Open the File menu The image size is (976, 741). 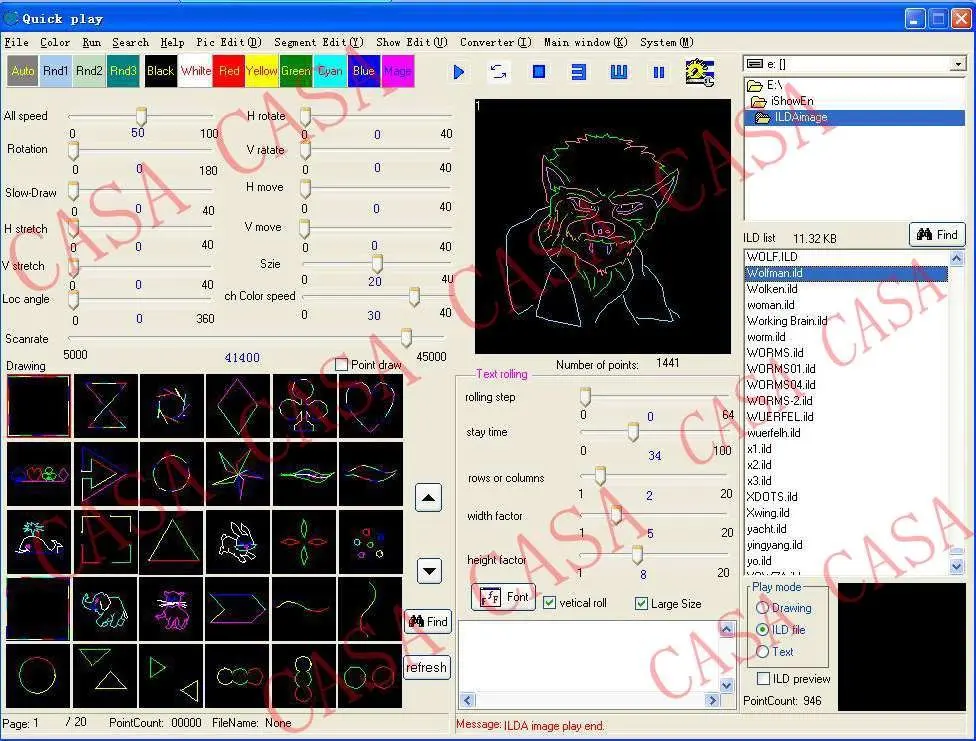16,42
